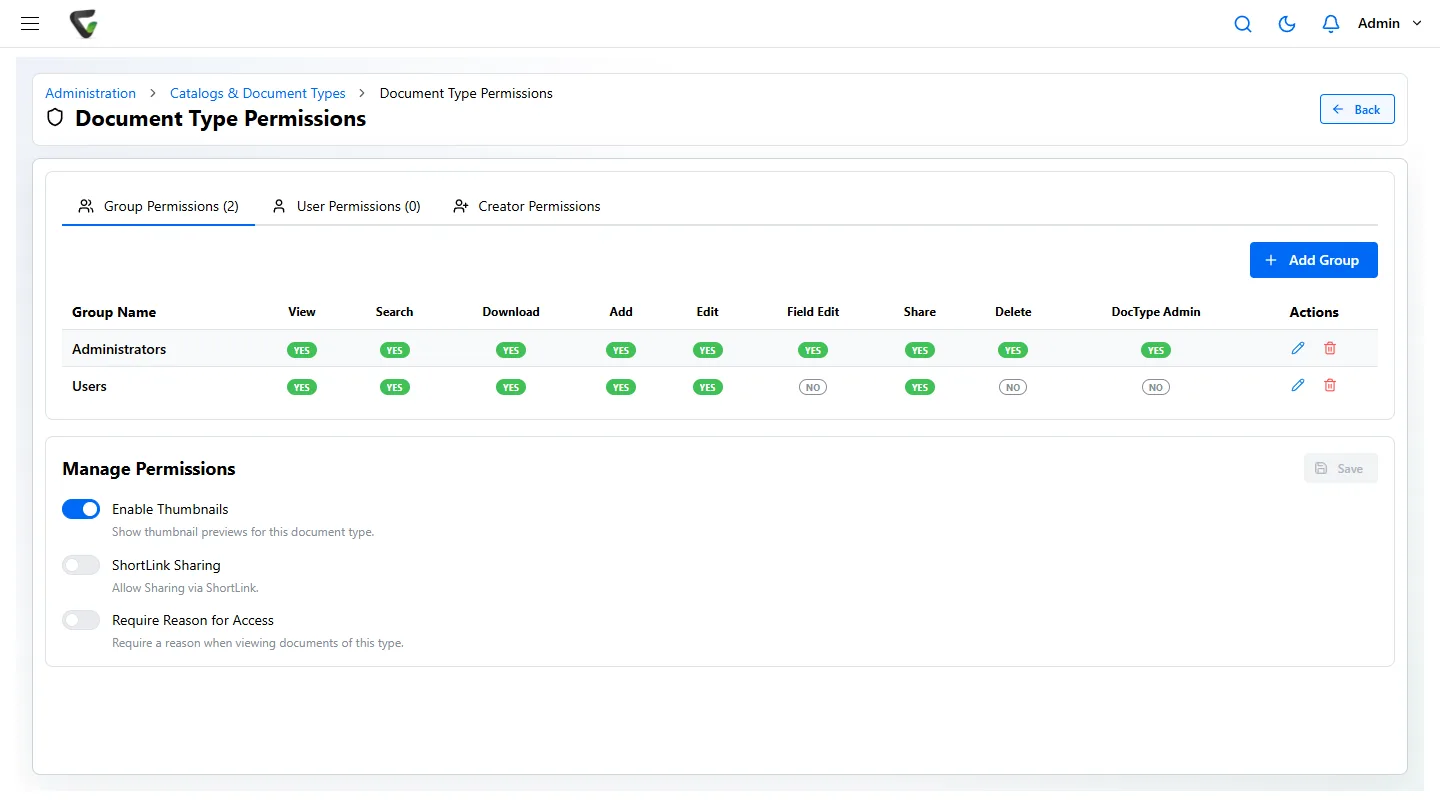Click the Actions column header

(1314, 312)
